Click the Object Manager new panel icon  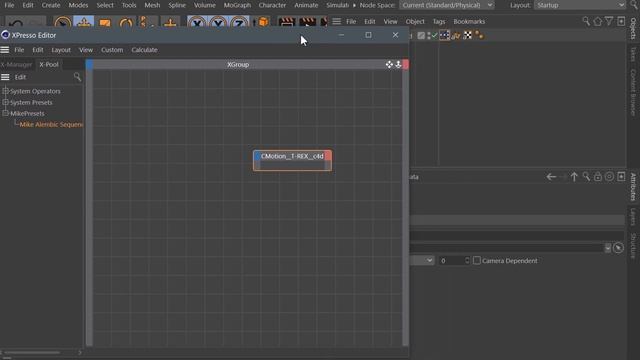coord(621,21)
